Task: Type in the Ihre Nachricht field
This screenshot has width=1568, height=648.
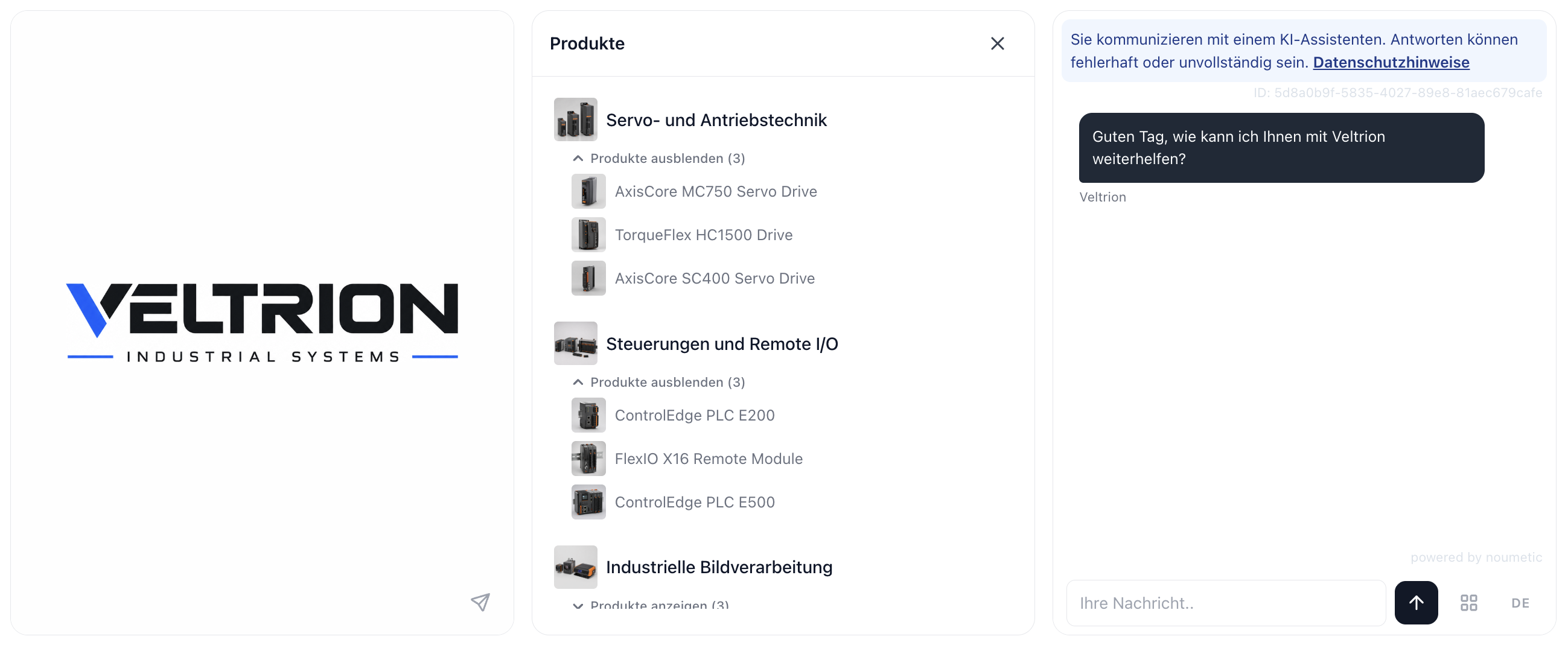Action: [x=1225, y=603]
